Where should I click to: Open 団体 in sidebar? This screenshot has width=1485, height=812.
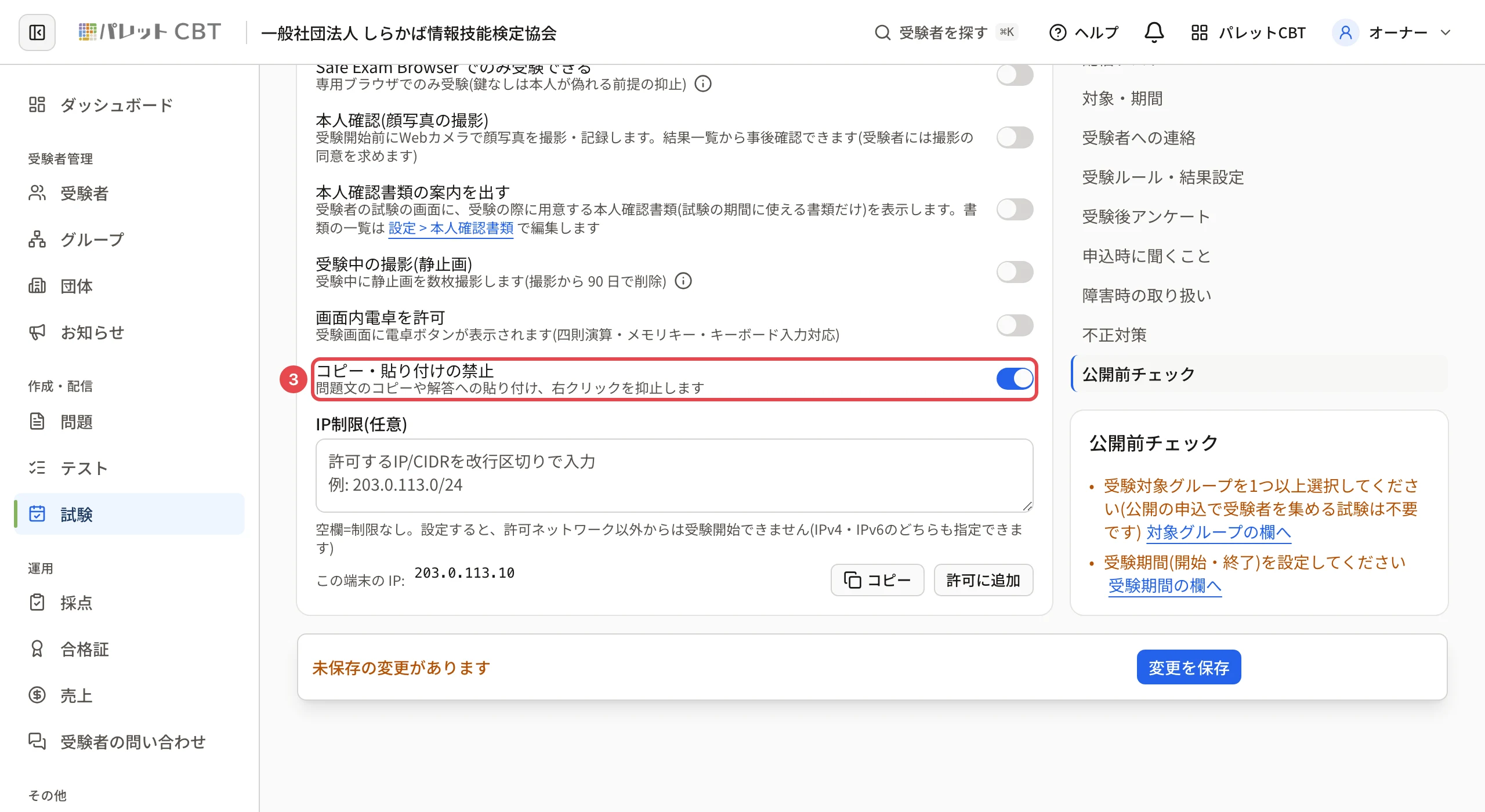(x=129, y=286)
